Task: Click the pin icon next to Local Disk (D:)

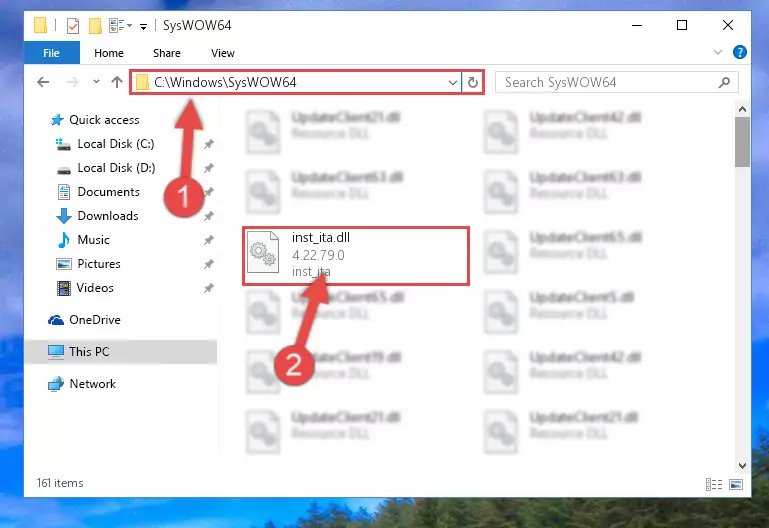Action: [208, 168]
